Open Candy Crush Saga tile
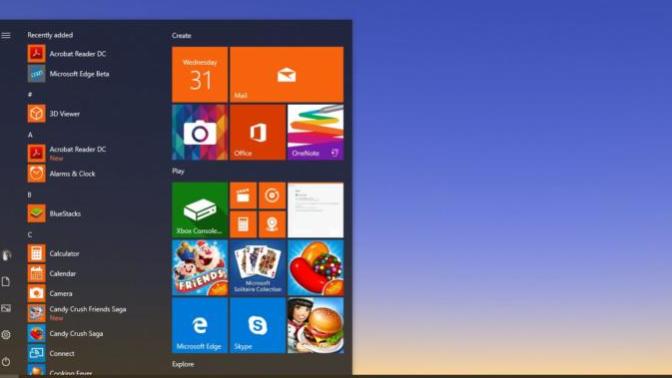Viewport: 672px width, 378px height. [x=315, y=268]
